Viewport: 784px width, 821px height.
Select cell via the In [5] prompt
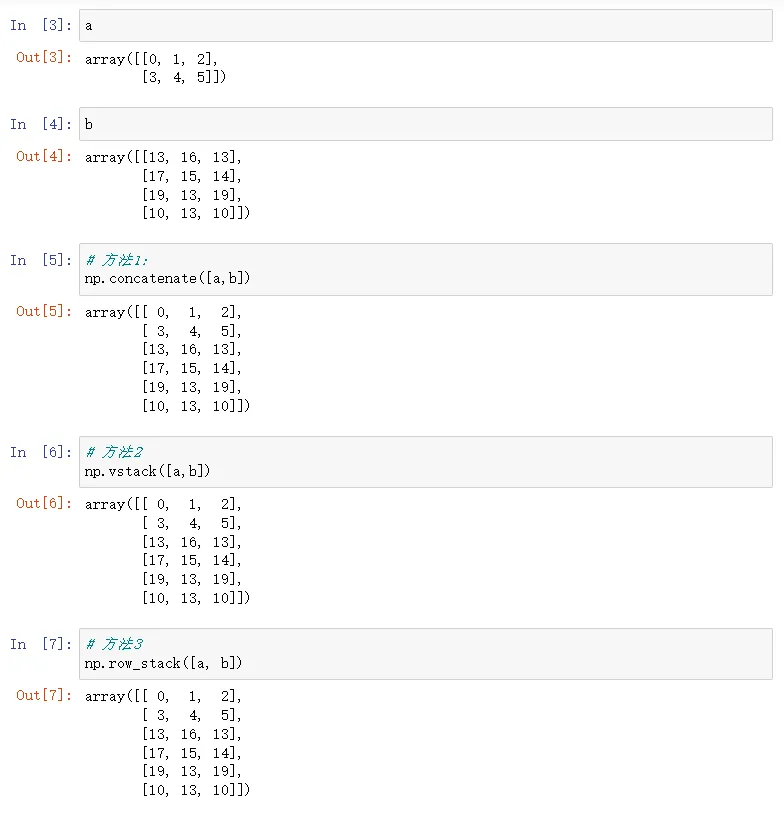tap(40, 260)
